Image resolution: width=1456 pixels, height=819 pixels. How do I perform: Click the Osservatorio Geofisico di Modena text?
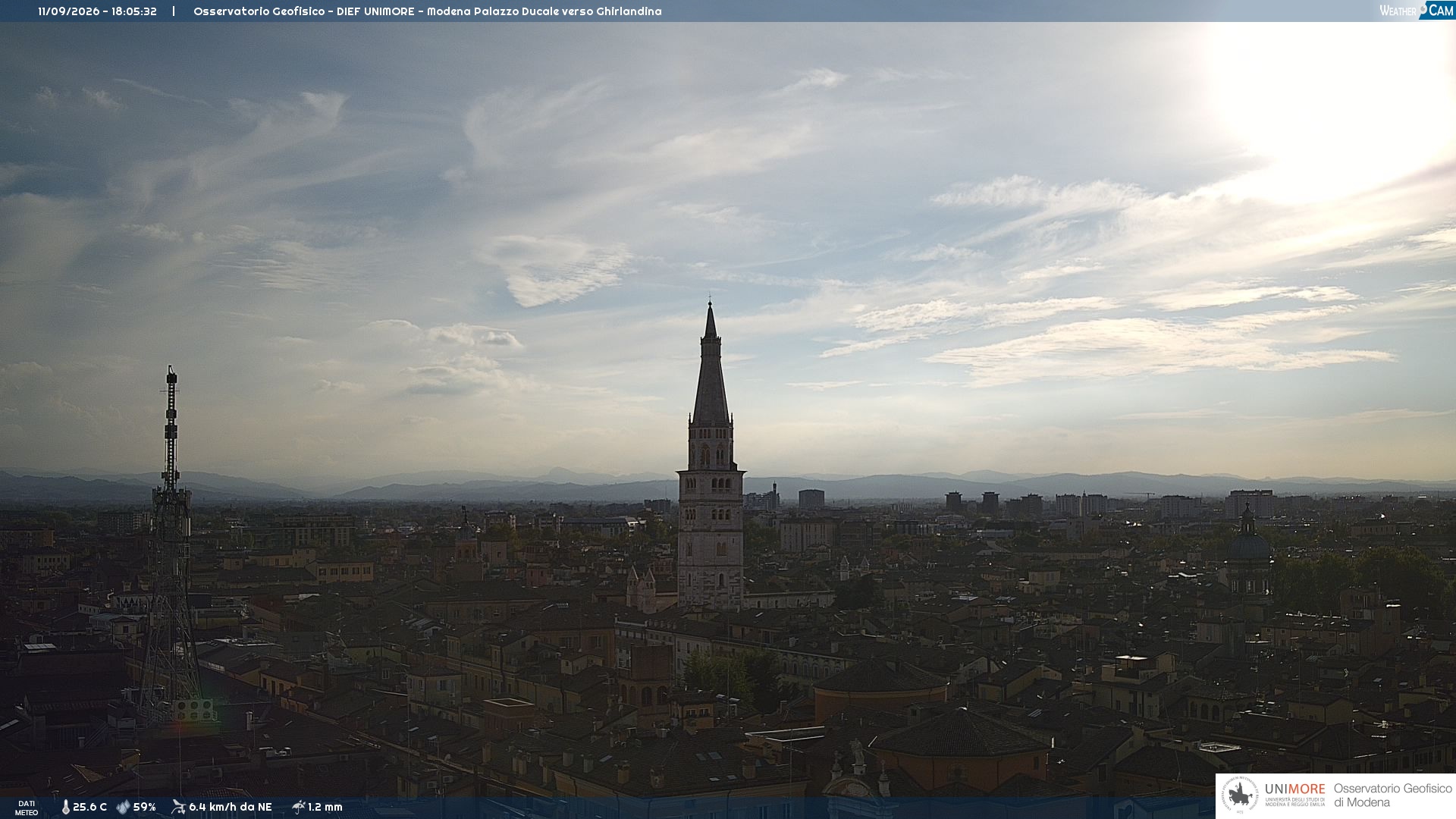click(x=1392, y=795)
